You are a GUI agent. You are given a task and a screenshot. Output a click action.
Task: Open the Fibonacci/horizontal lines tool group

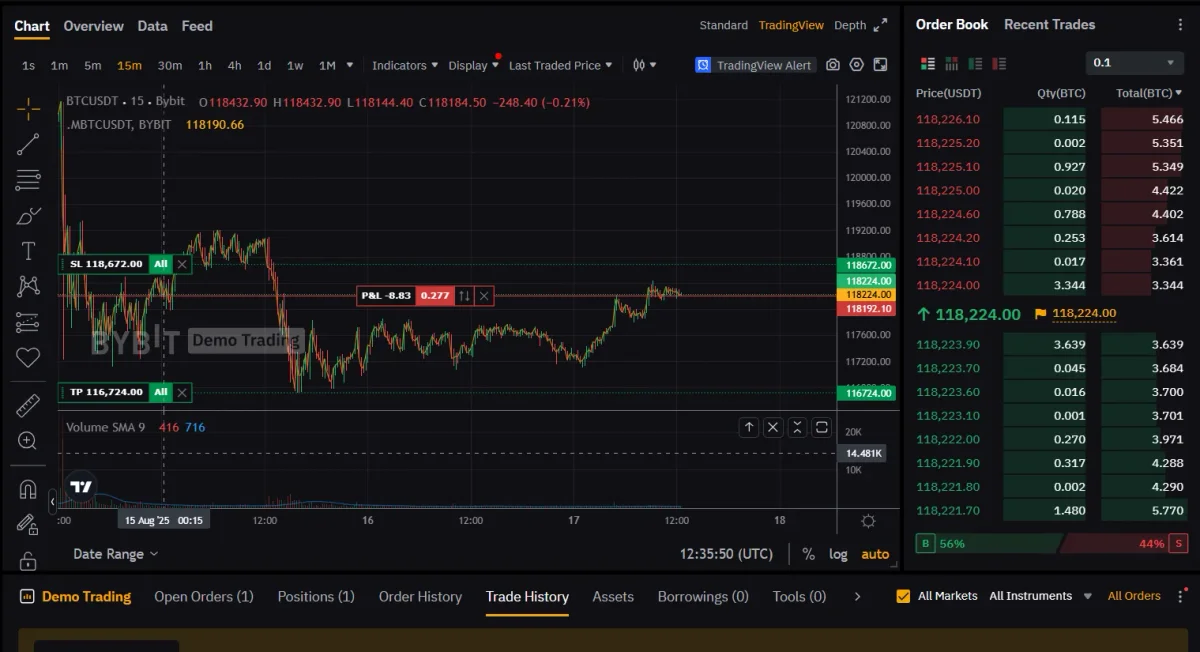pos(28,181)
